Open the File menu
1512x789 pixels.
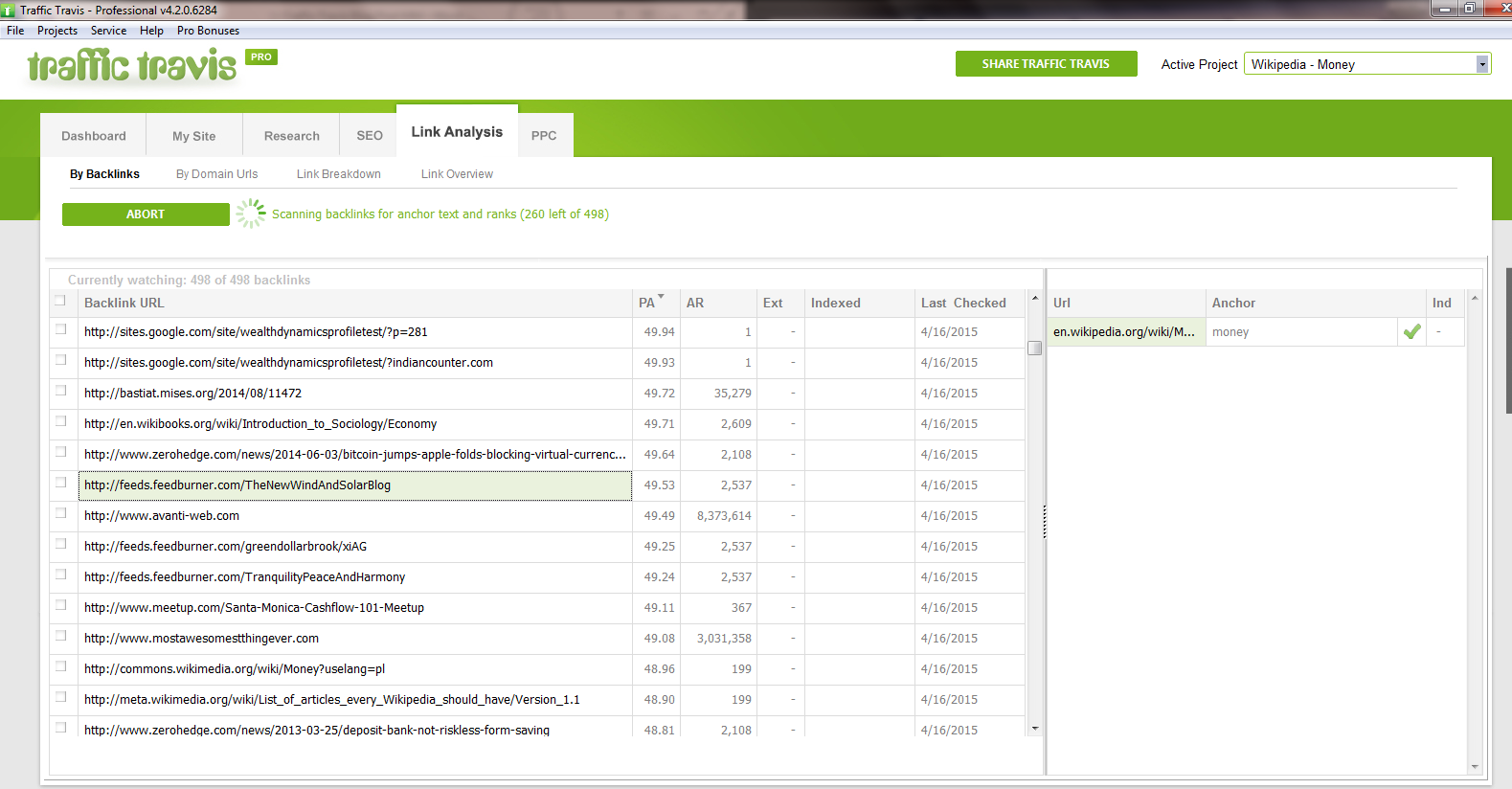(x=15, y=31)
